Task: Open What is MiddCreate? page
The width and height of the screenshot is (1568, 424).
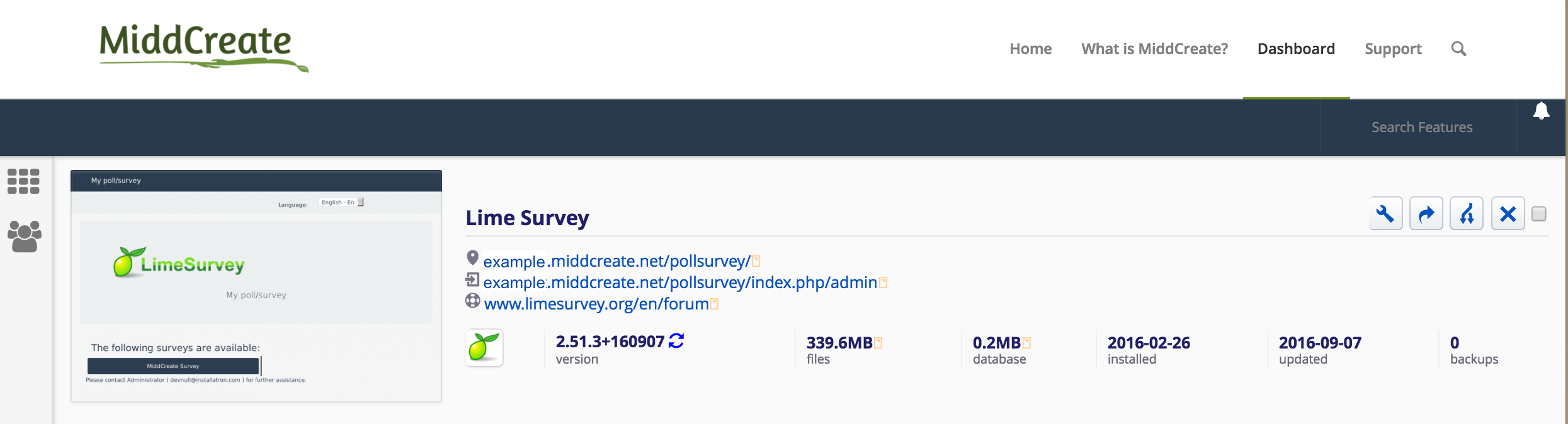Action: [1154, 48]
